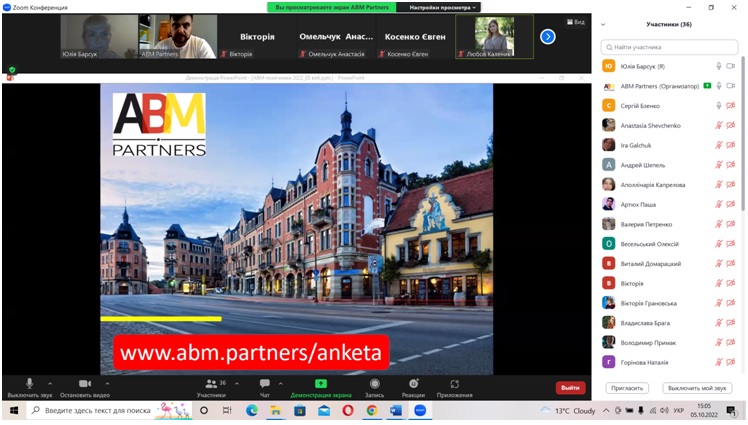Click Ira Galchuk's profile avatar
748x425 pixels.
(608, 145)
